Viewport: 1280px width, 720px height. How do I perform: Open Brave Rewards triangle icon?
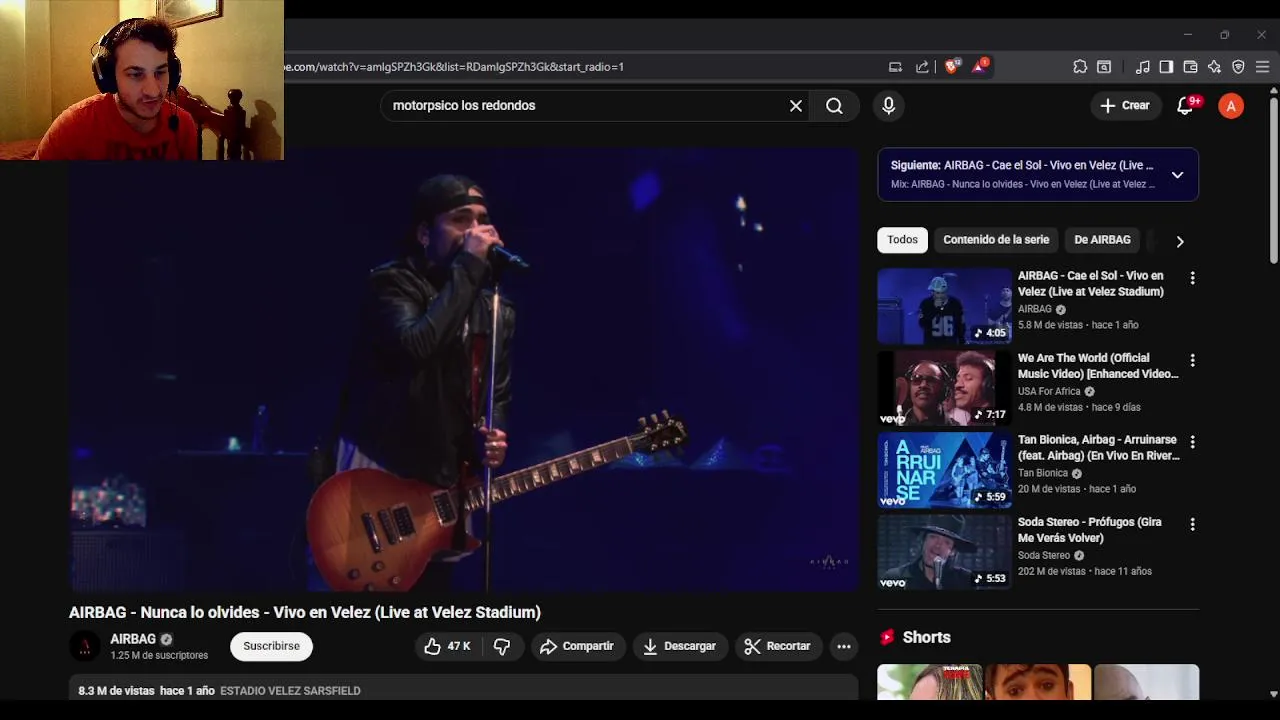[x=979, y=67]
